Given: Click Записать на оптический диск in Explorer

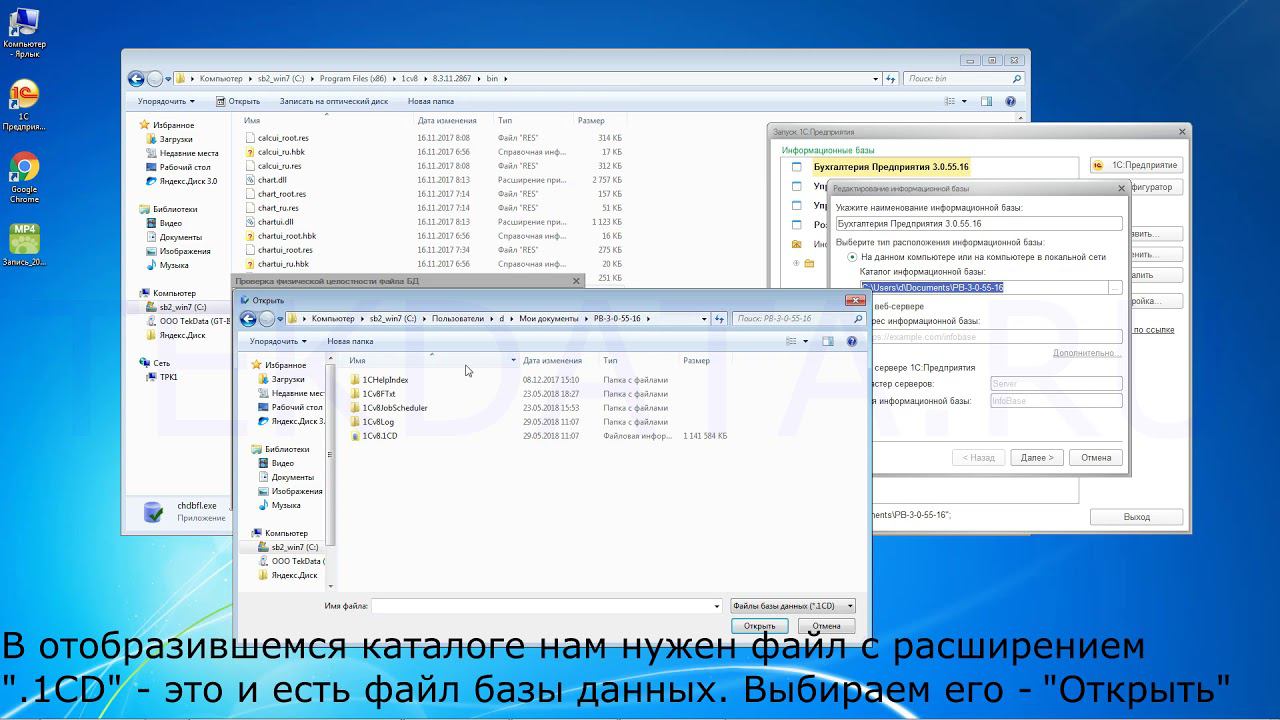Looking at the screenshot, I should coord(334,101).
